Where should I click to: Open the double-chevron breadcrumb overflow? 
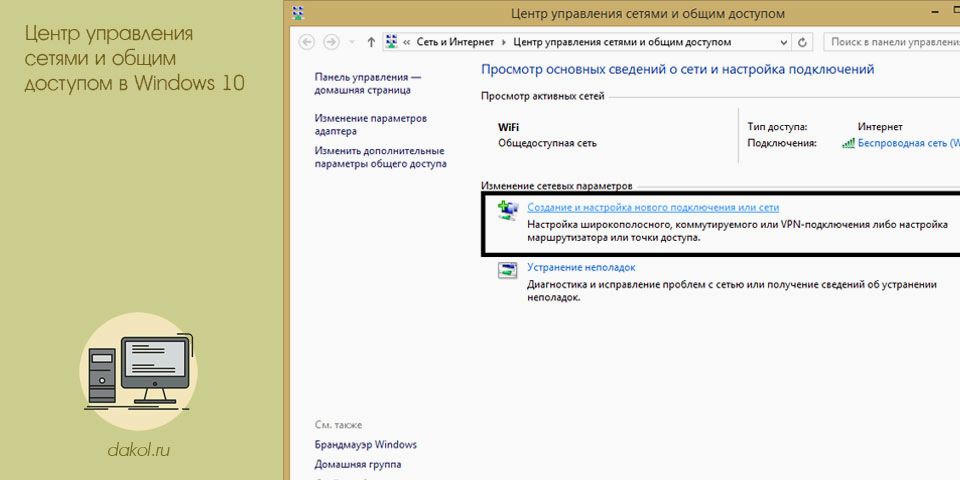[x=407, y=42]
